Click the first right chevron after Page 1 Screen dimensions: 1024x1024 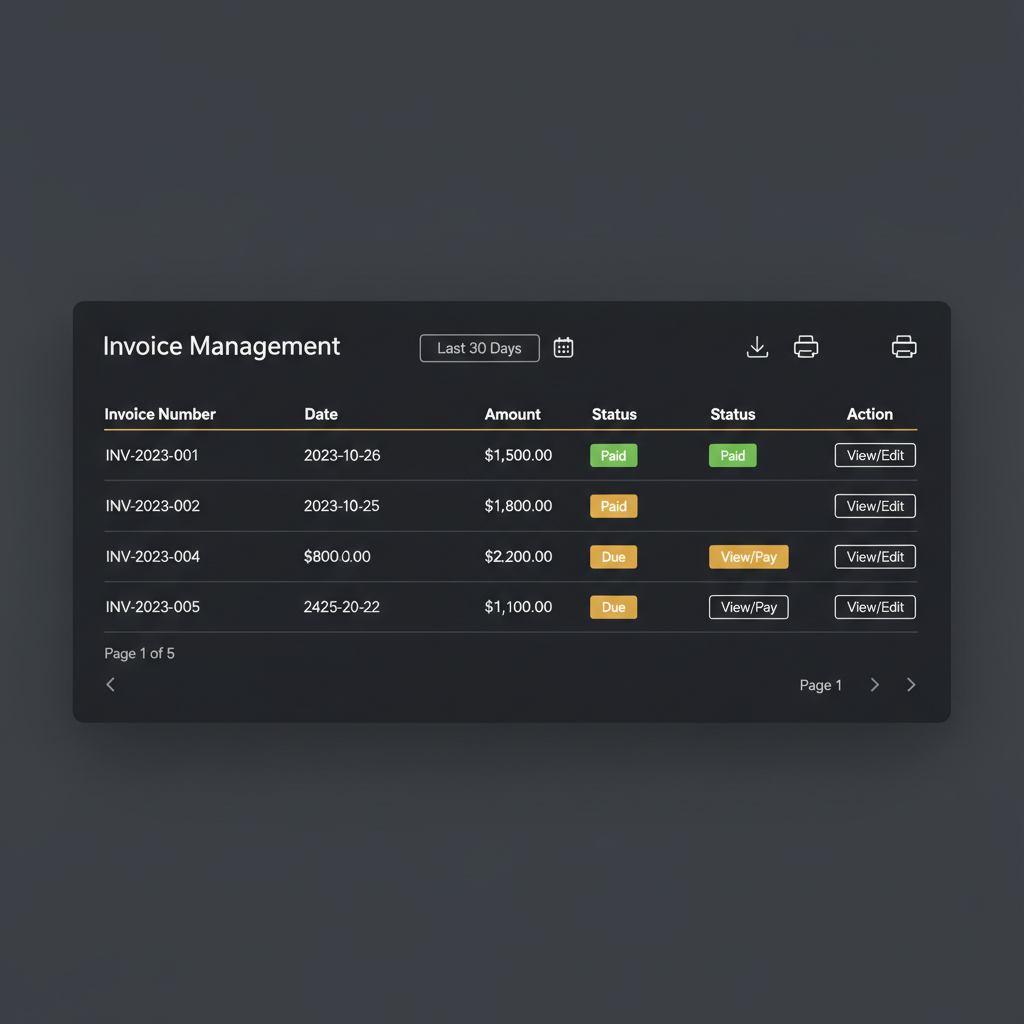pyautogui.click(x=874, y=684)
